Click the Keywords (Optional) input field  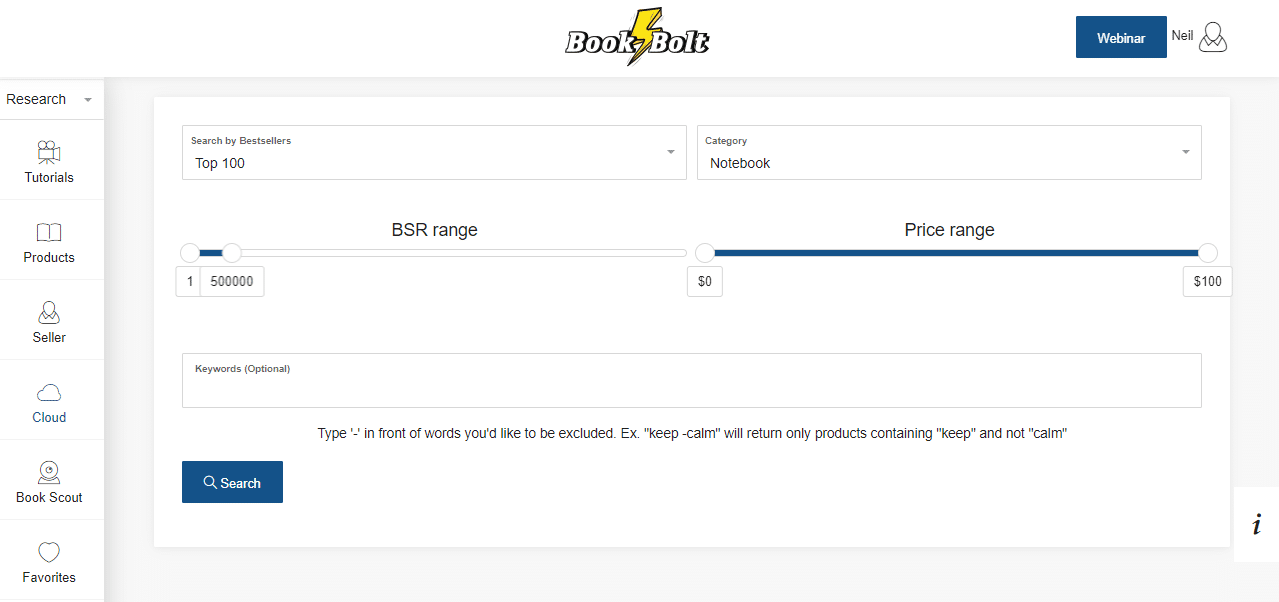click(692, 380)
